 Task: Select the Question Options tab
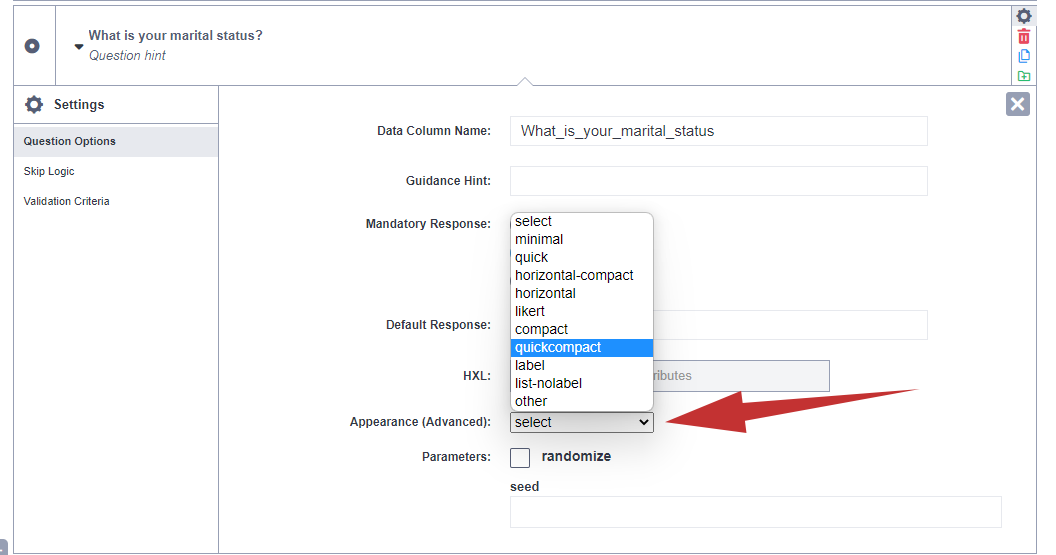(x=70, y=141)
